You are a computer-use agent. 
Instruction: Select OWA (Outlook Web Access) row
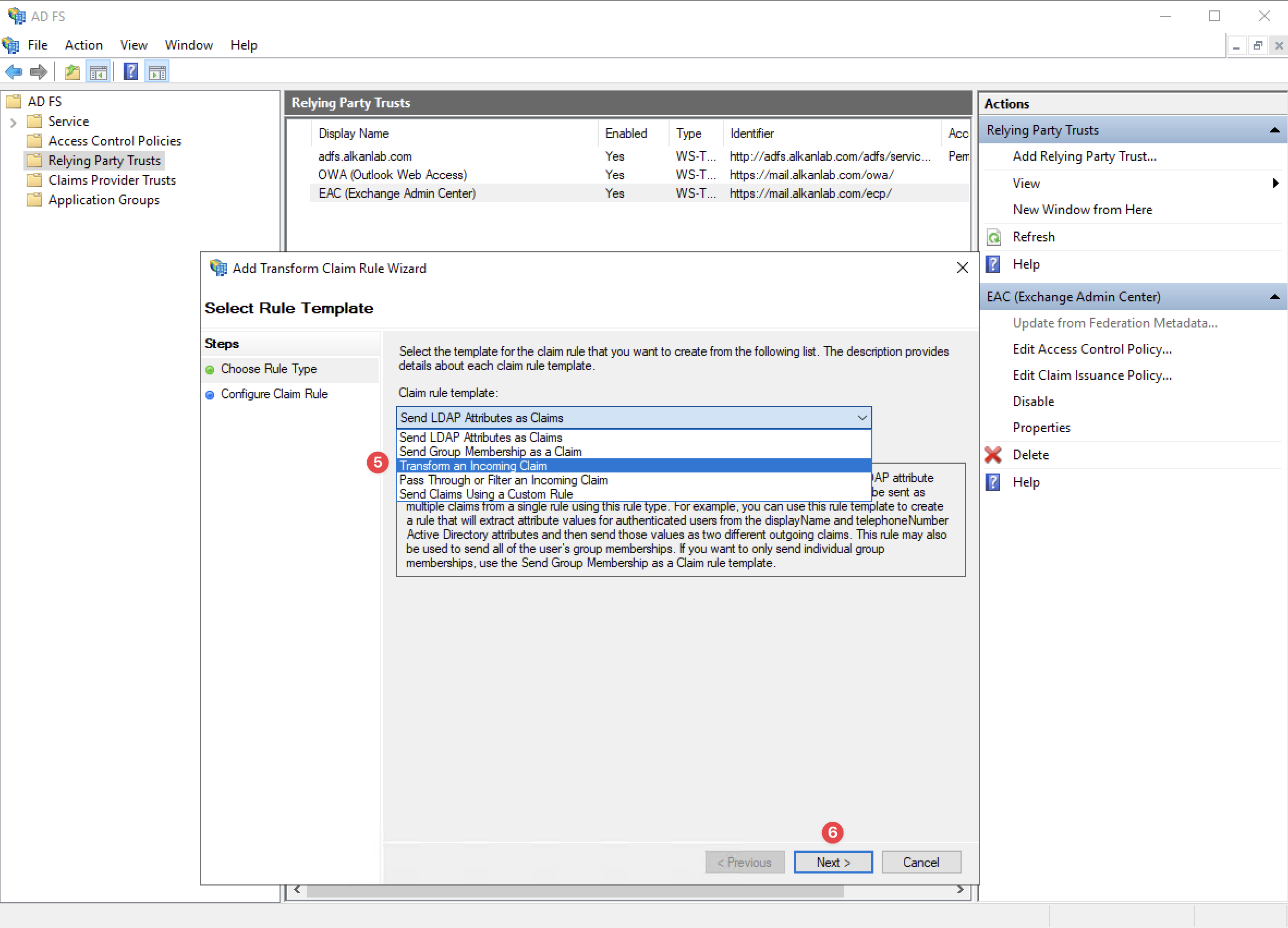[392, 175]
